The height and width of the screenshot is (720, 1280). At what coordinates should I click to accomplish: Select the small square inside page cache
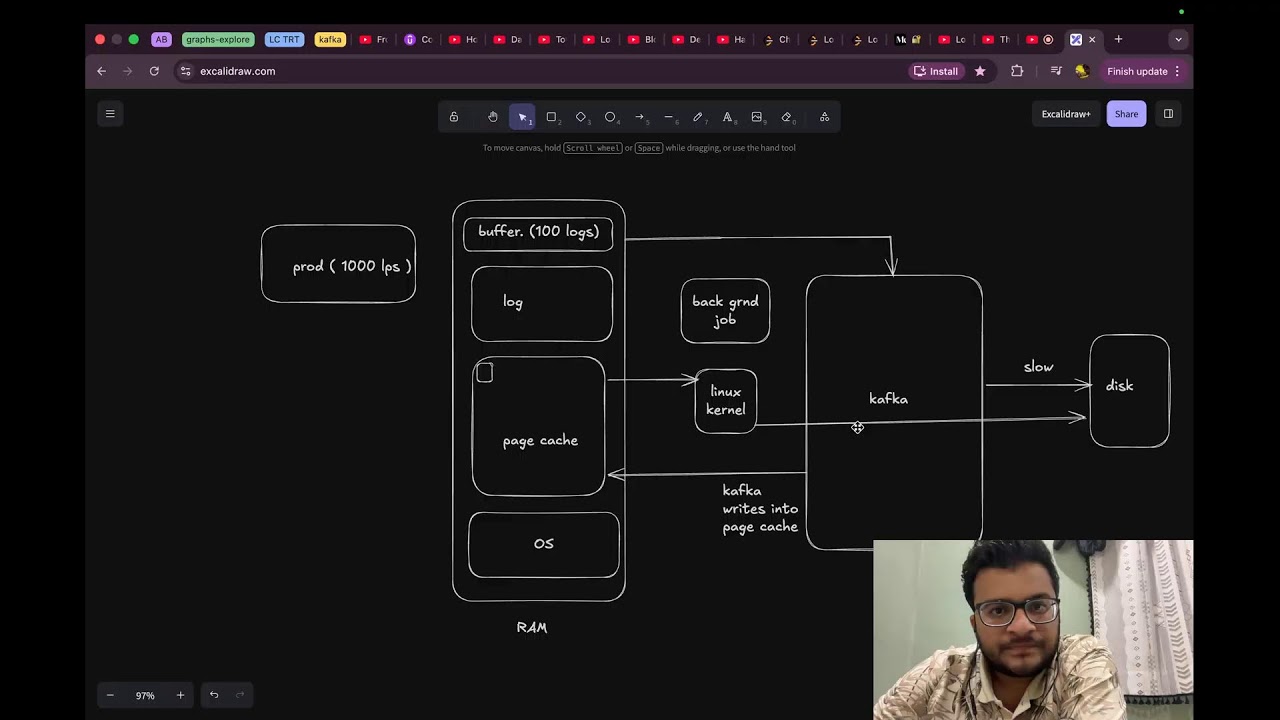pyautogui.click(x=485, y=373)
